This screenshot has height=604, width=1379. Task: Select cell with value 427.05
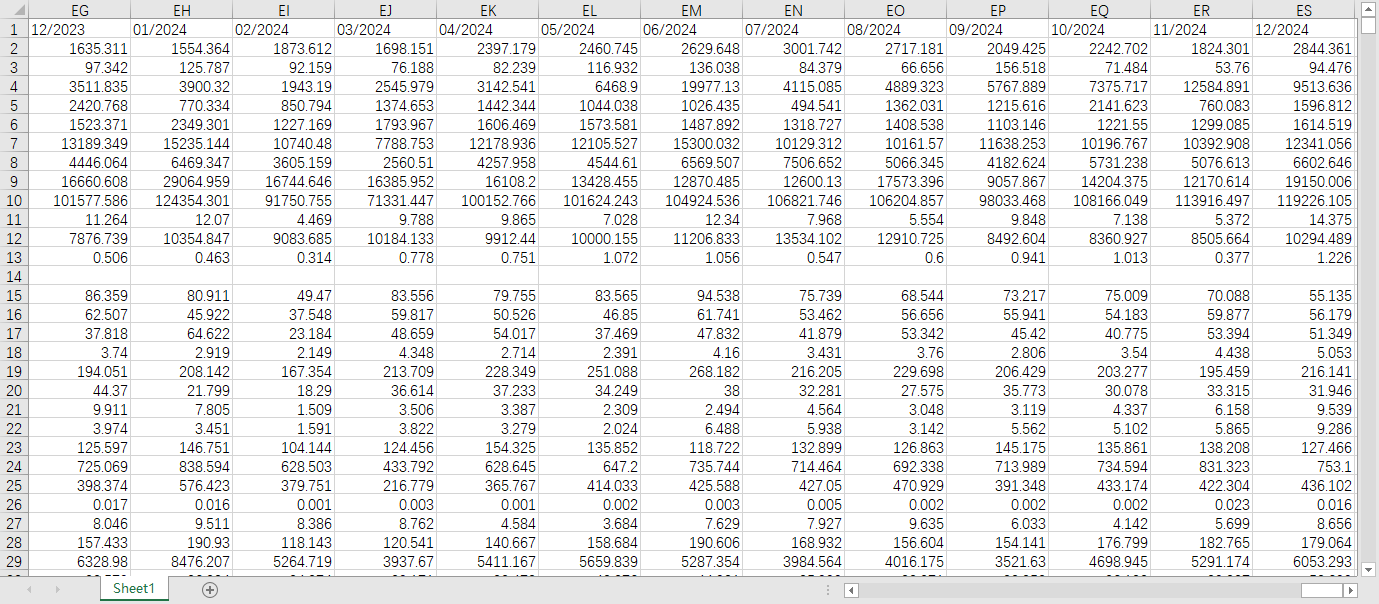pyautogui.click(x=793, y=485)
